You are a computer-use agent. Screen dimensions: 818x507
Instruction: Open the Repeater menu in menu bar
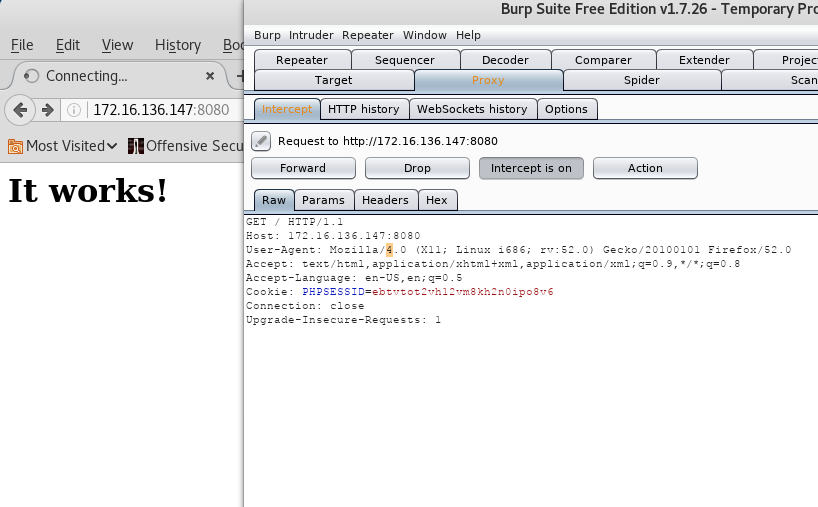[x=368, y=35]
